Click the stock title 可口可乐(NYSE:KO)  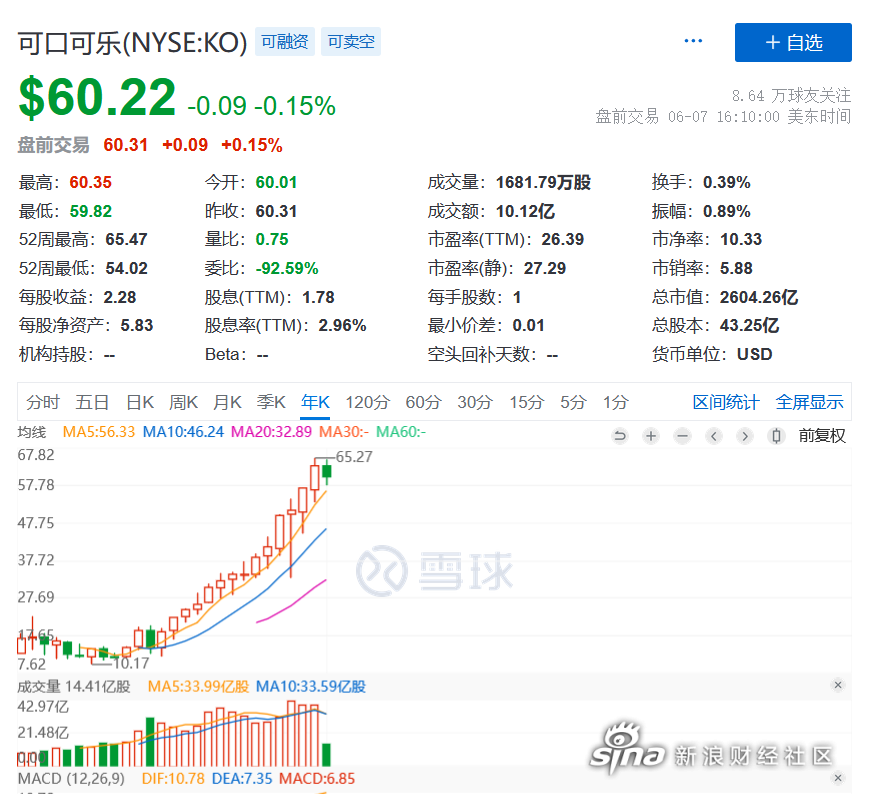point(132,43)
